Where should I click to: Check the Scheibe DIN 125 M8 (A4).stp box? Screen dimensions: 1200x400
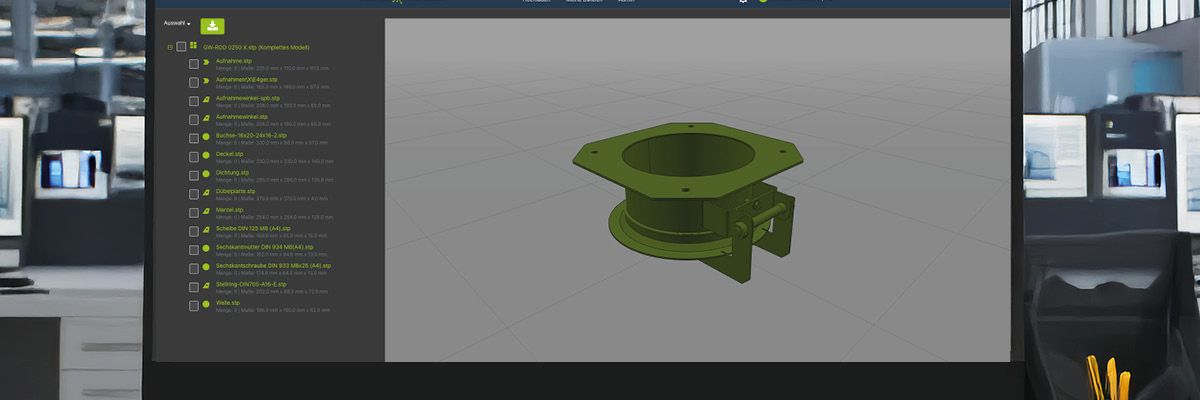tap(194, 232)
